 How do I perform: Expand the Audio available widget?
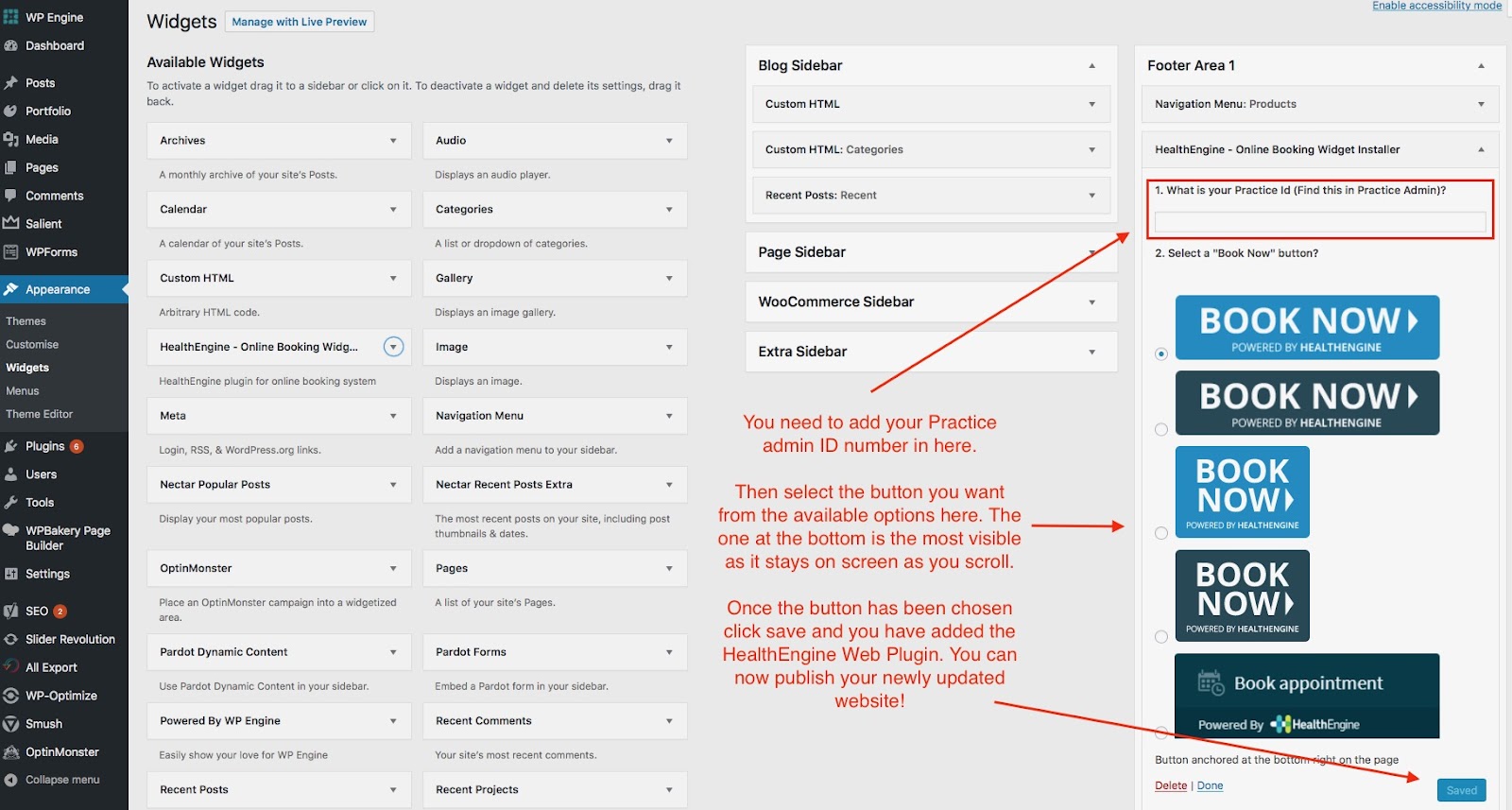coord(669,141)
